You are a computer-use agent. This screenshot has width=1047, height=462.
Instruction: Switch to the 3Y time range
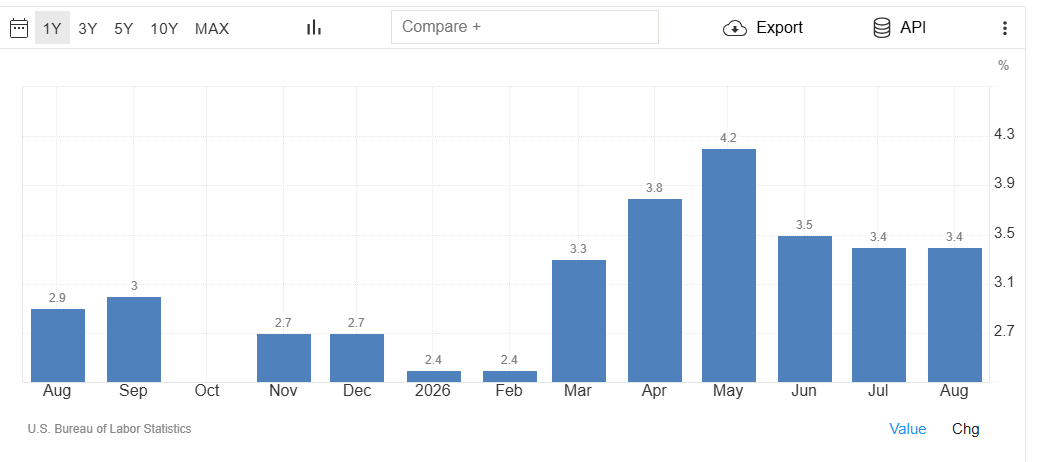(87, 28)
